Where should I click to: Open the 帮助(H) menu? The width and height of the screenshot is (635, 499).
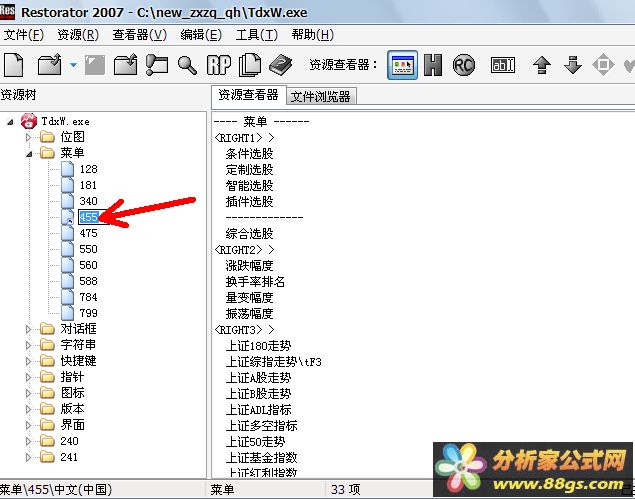[313, 35]
